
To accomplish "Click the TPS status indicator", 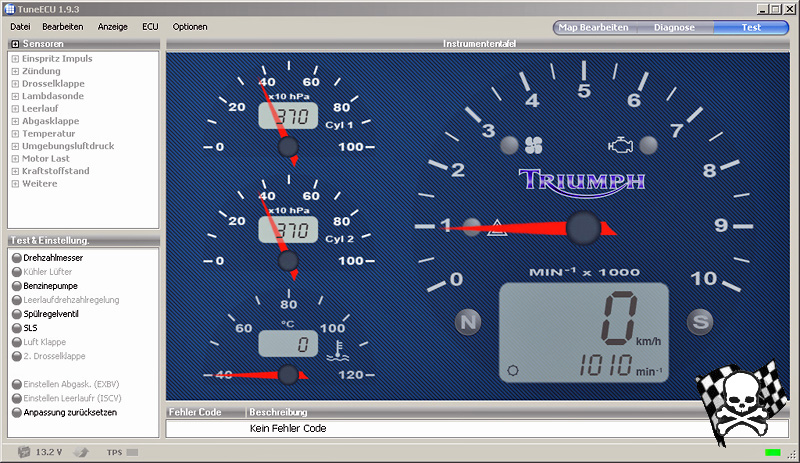I will [x=114, y=452].
